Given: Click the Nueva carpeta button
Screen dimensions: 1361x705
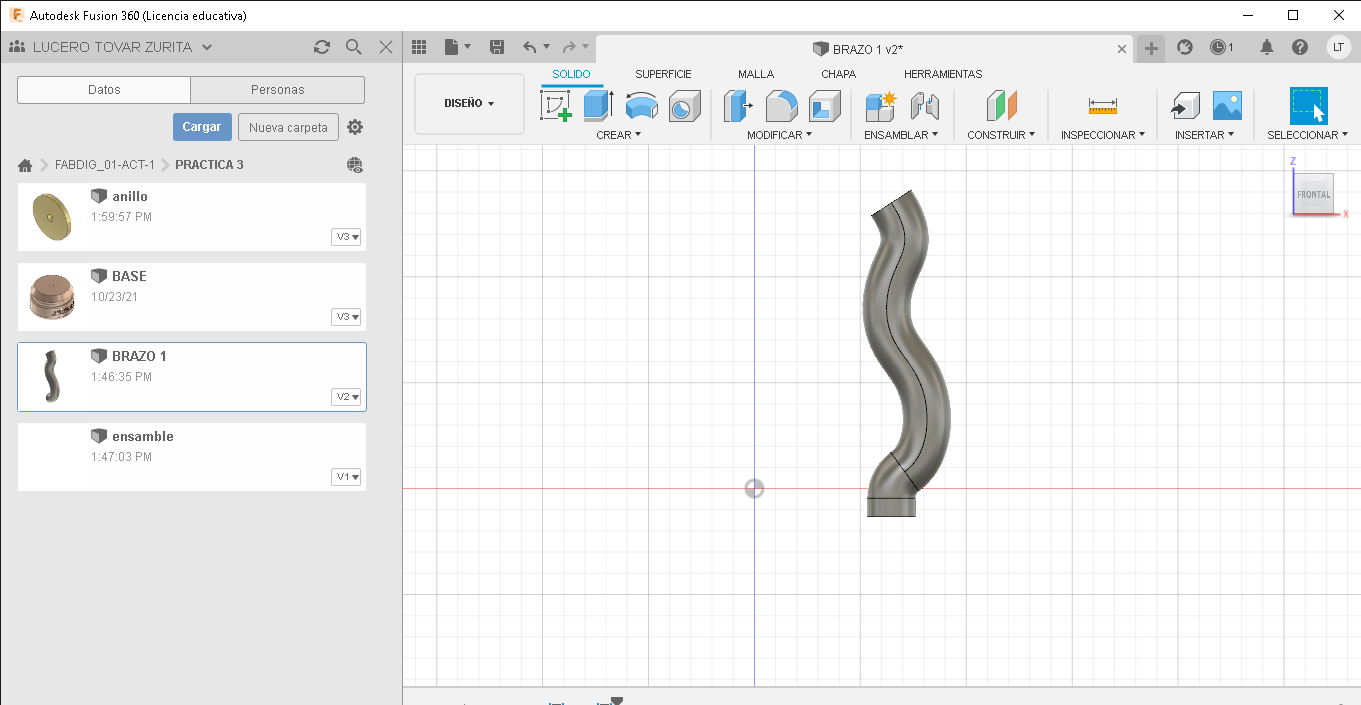Looking at the screenshot, I should (x=288, y=127).
